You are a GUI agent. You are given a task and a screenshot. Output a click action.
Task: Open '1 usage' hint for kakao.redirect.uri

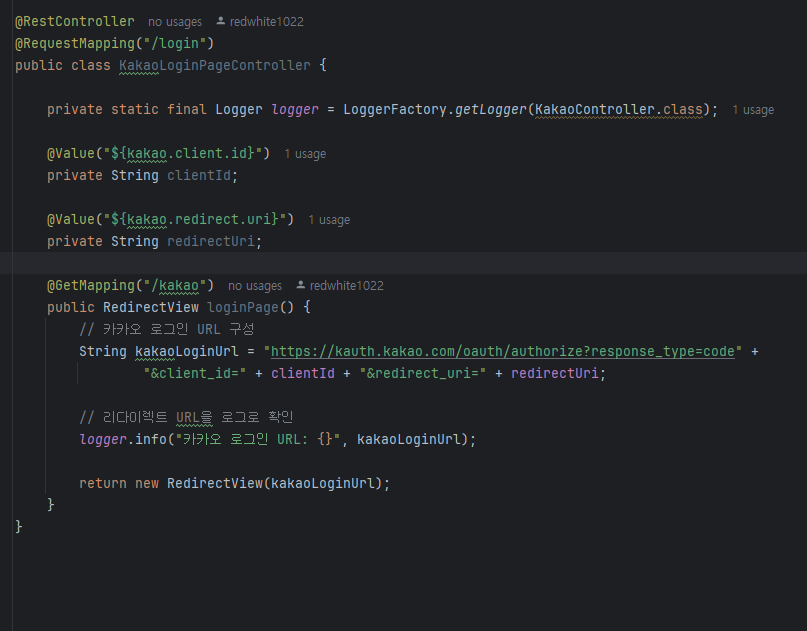[329, 220]
